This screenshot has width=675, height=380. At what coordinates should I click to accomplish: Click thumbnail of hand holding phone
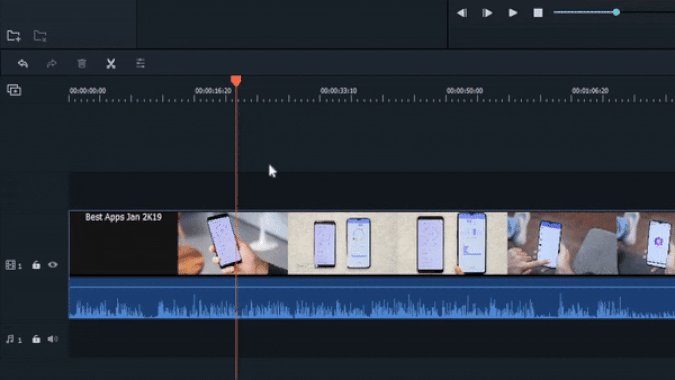(x=233, y=243)
